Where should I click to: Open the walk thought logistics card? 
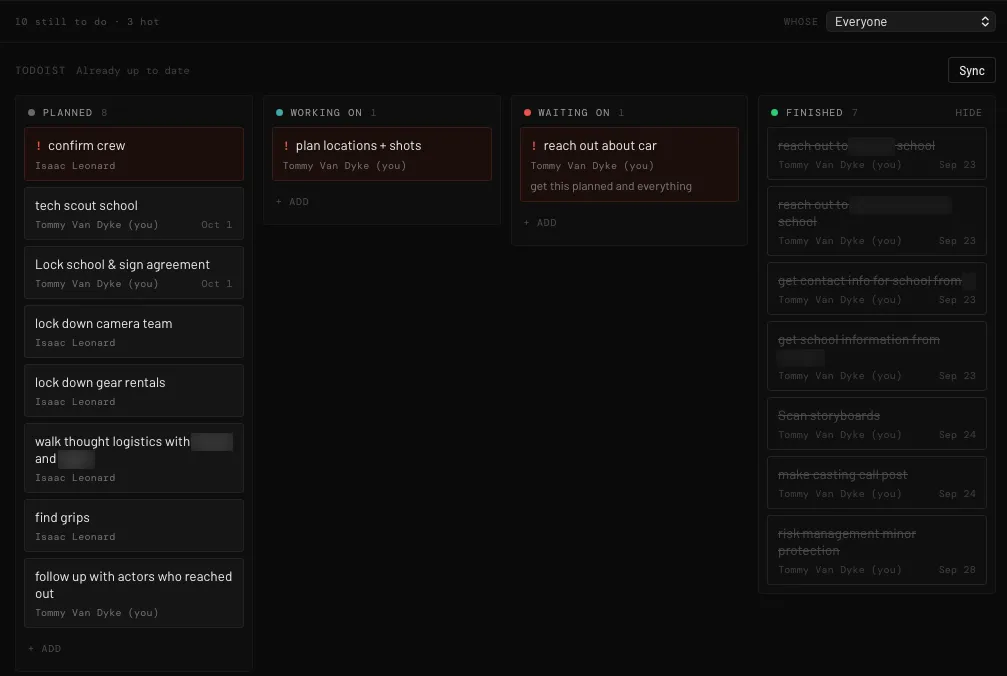(134, 458)
